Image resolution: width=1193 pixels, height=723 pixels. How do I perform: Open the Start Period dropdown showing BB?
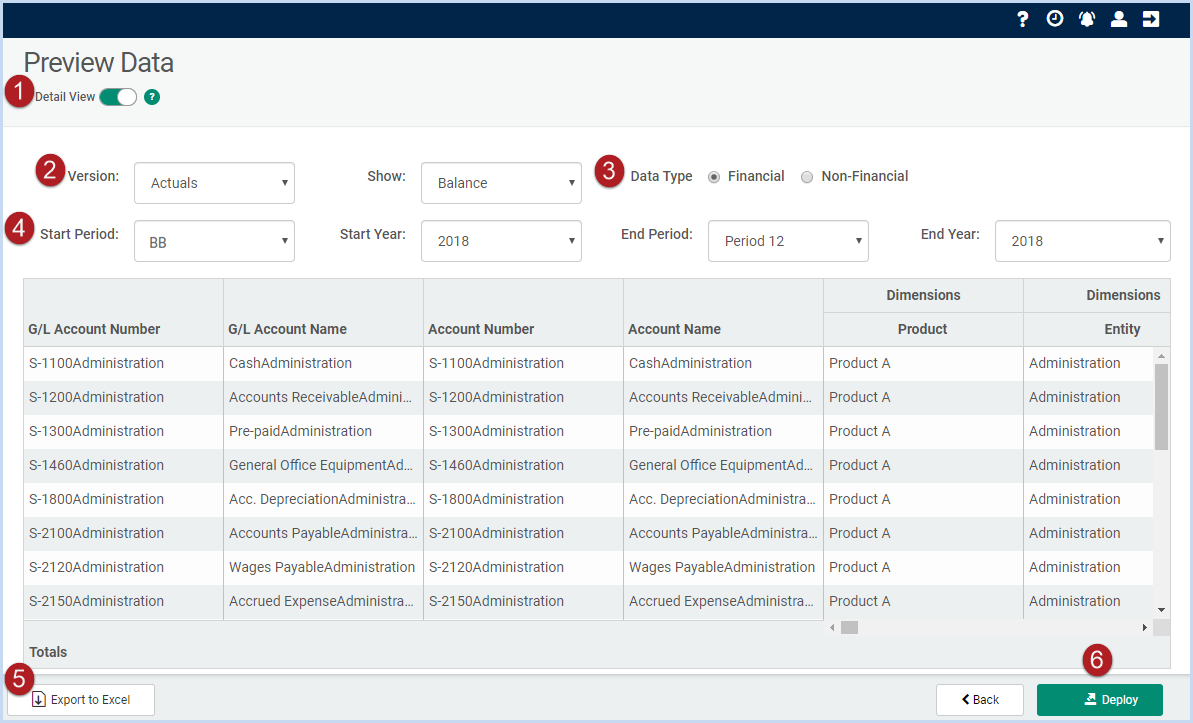pos(215,241)
